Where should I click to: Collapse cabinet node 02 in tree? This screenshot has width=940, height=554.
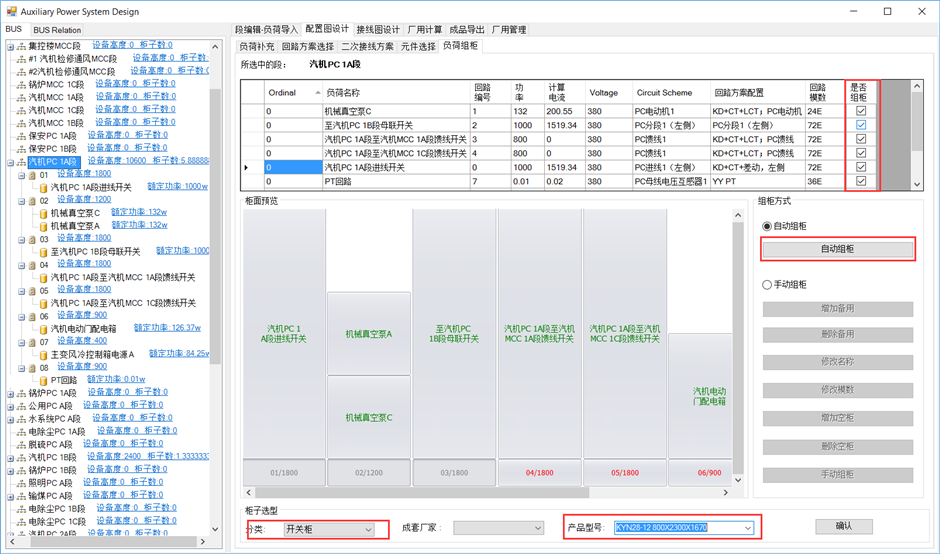coord(22,201)
